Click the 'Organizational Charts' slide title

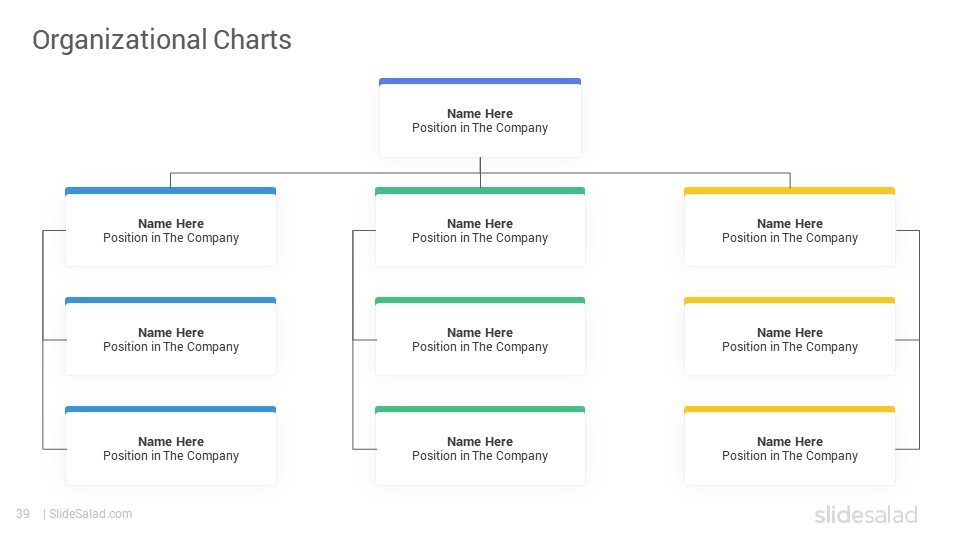(162, 40)
